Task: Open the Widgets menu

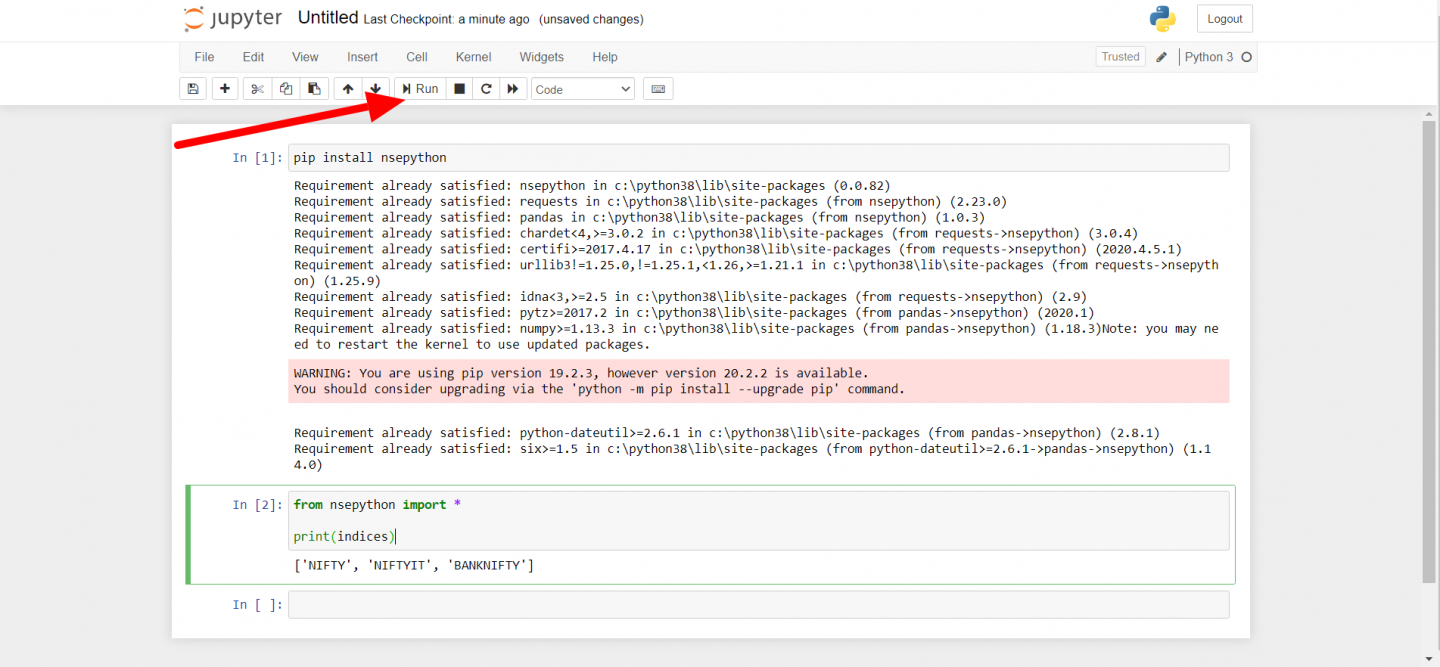Action: click(x=541, y=57)
